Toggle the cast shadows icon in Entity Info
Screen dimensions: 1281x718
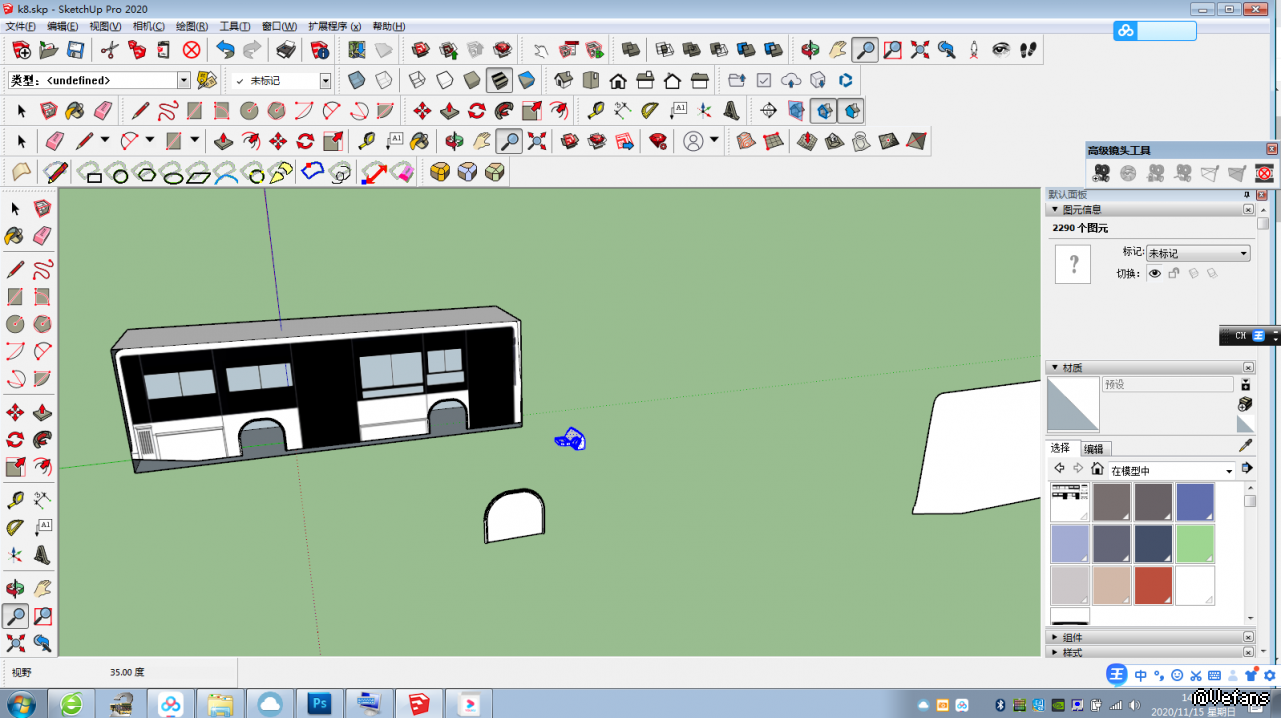(1193, 273)
